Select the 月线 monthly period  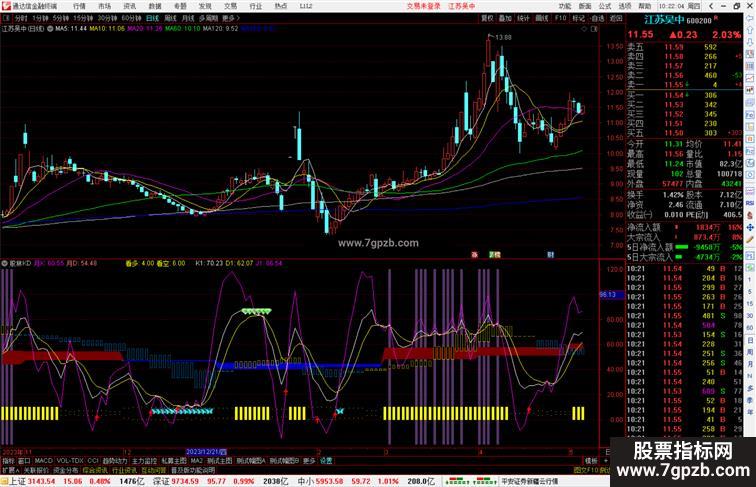188,18
